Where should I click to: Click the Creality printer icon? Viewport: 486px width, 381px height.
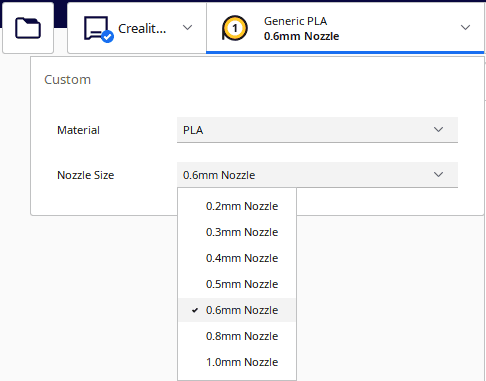(x=99, y=29)
